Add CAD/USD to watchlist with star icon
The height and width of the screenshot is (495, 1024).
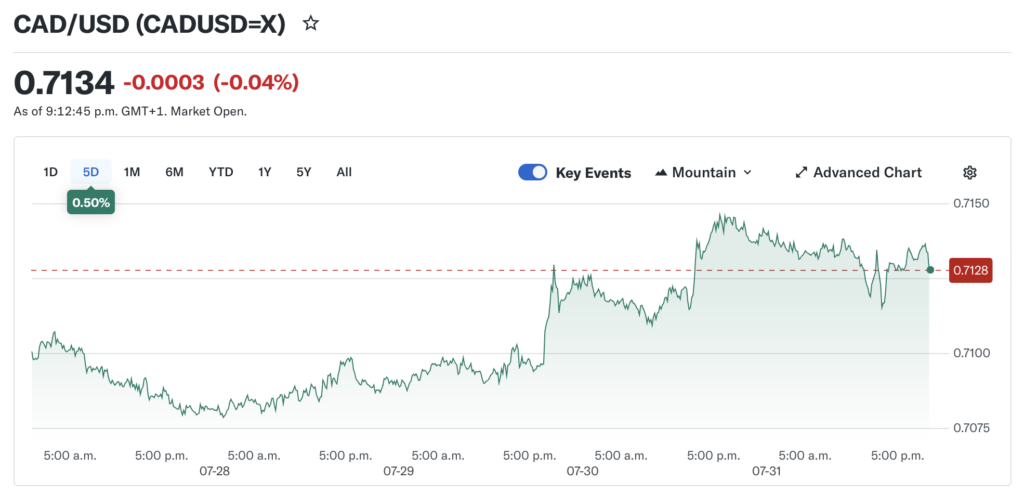(311, 24)
